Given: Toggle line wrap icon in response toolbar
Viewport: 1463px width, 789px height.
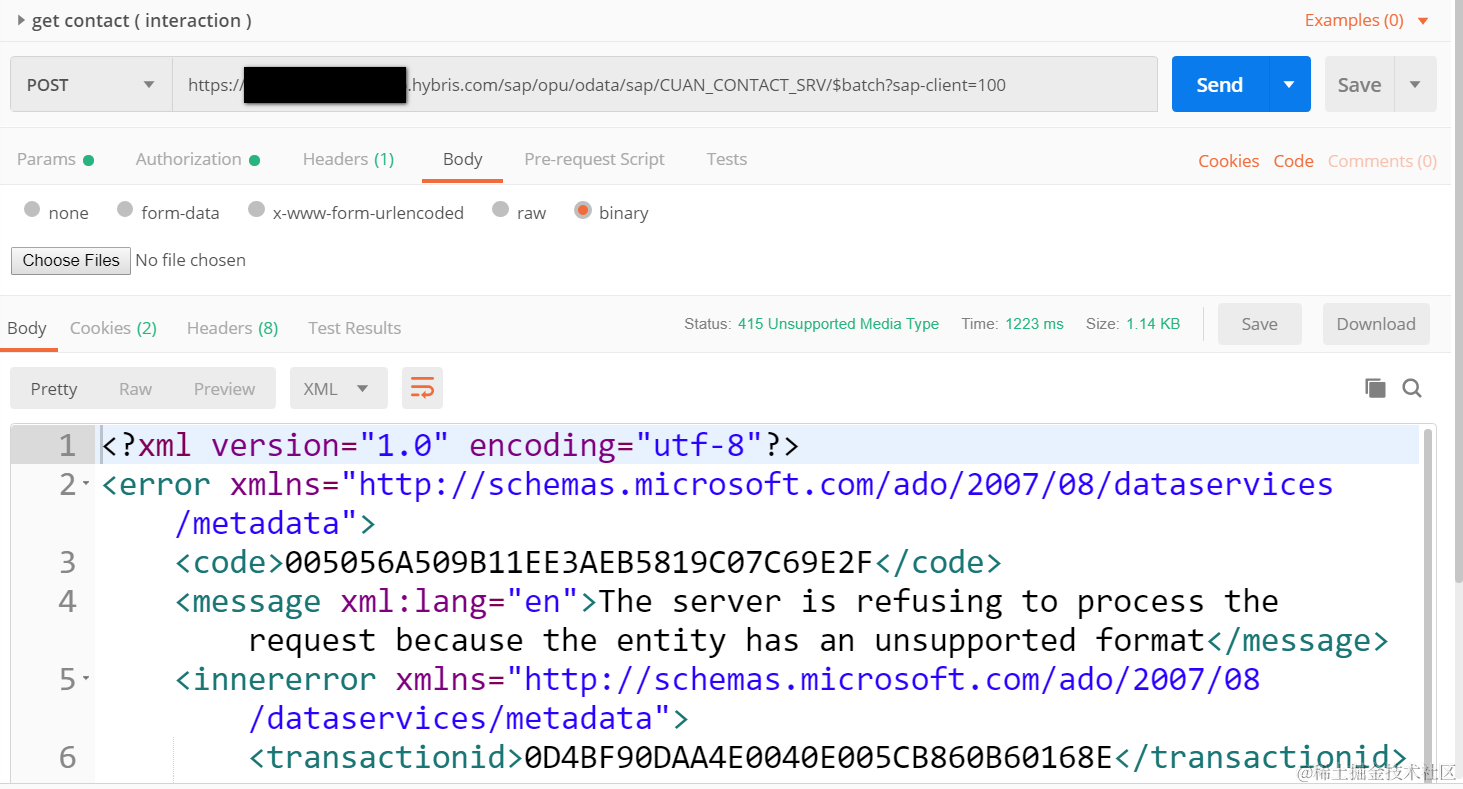Looking at the screenshot, I should [422, 388].
